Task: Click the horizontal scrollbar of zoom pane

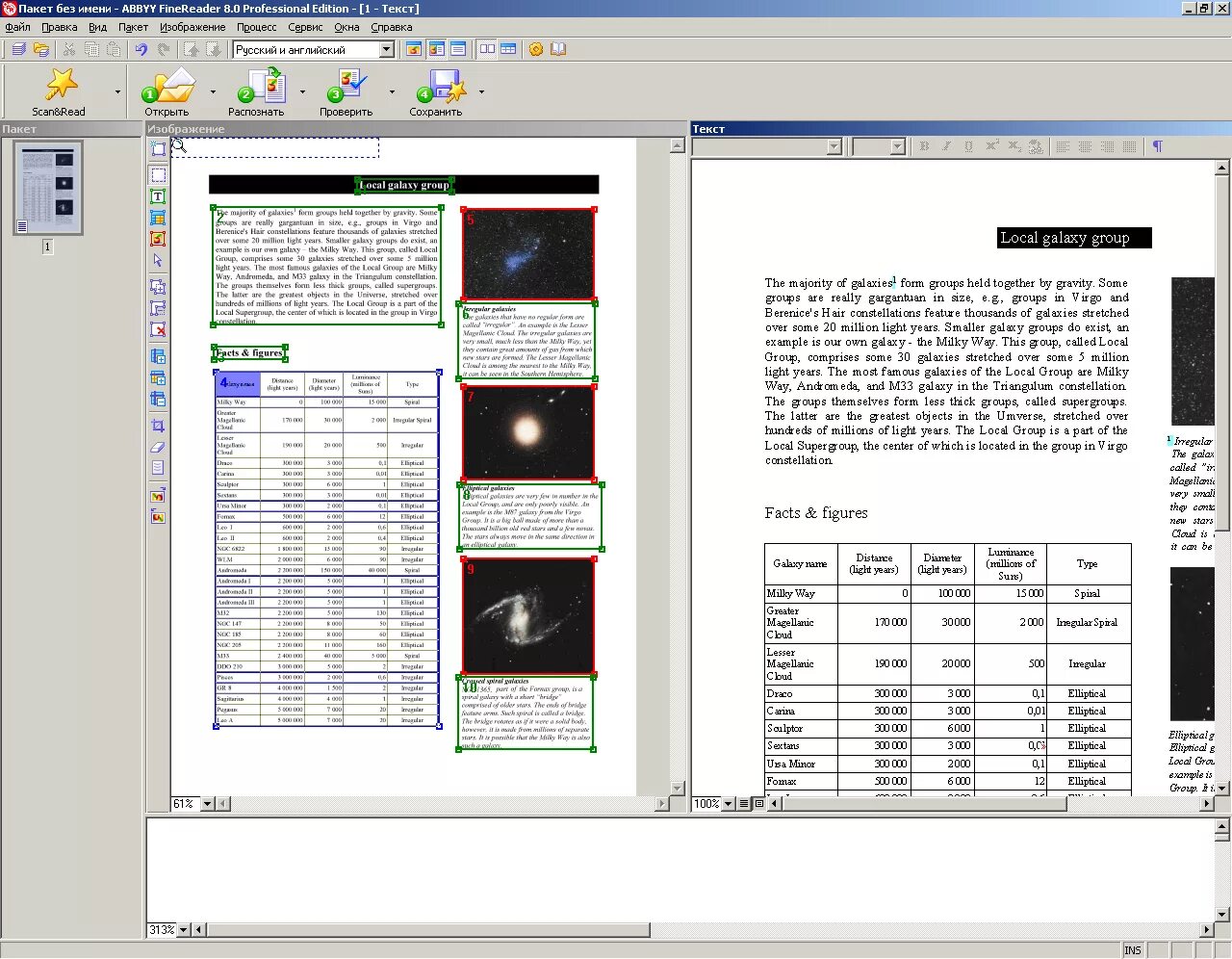Action: [x=703, y=930]
